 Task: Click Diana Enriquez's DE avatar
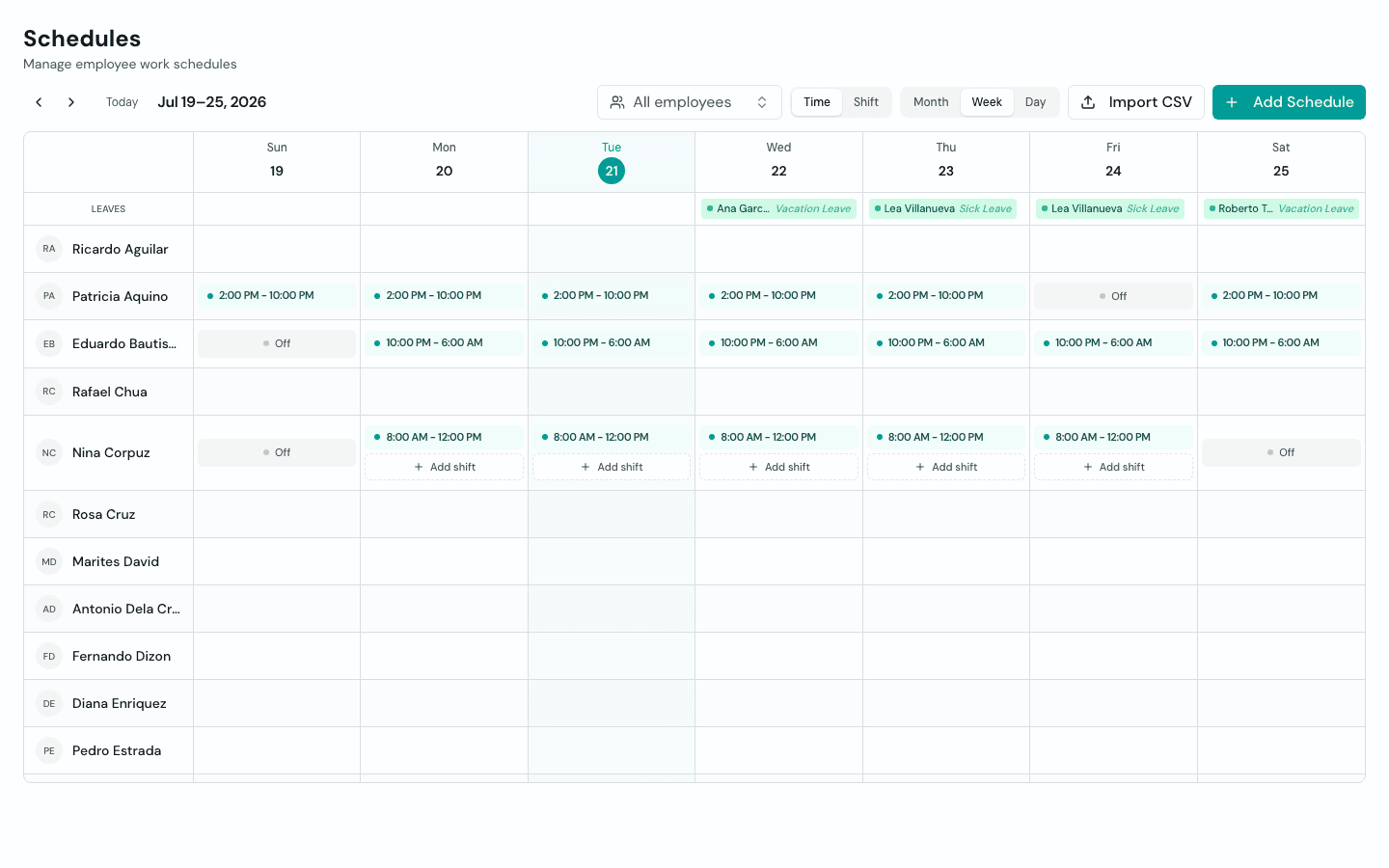[49, 703]
